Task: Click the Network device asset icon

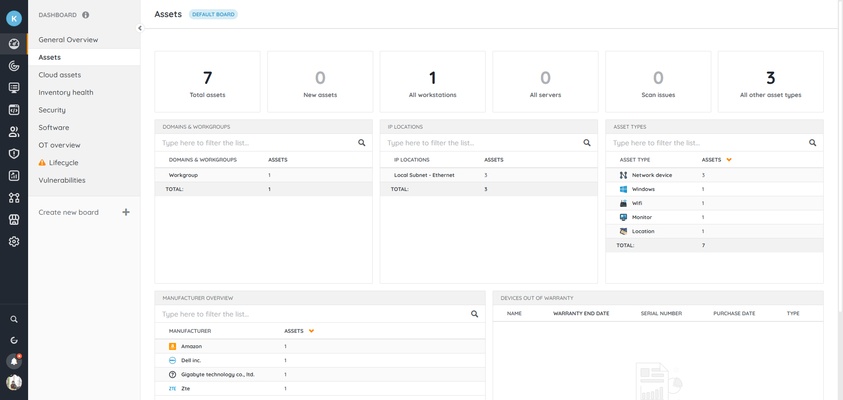Action: tap(623, 175)
